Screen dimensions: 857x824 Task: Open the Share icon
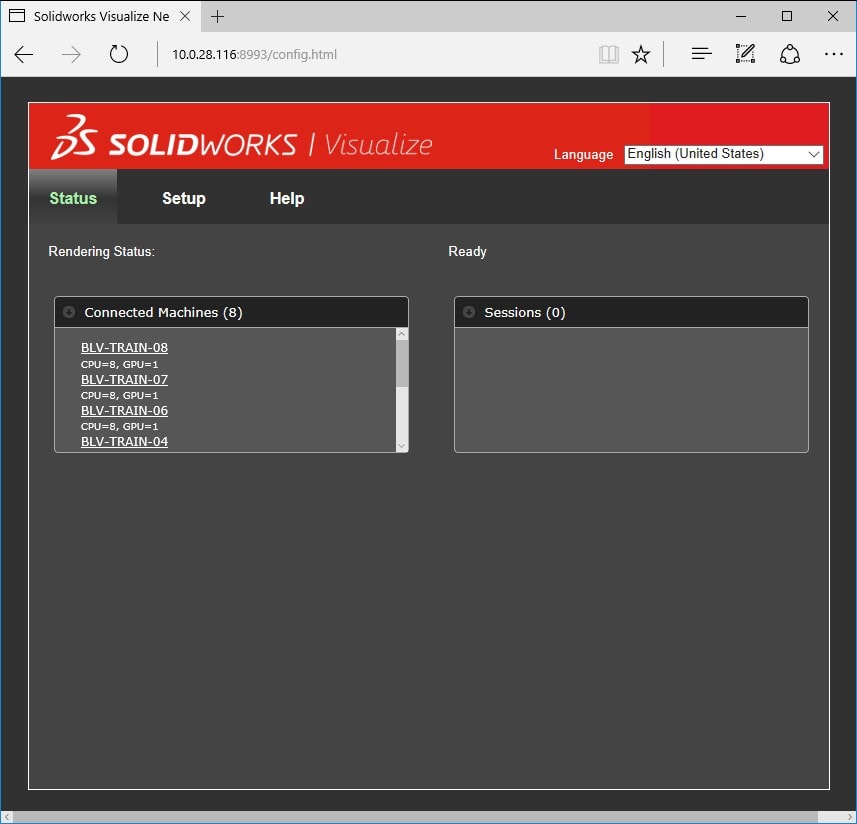(790, 54)
